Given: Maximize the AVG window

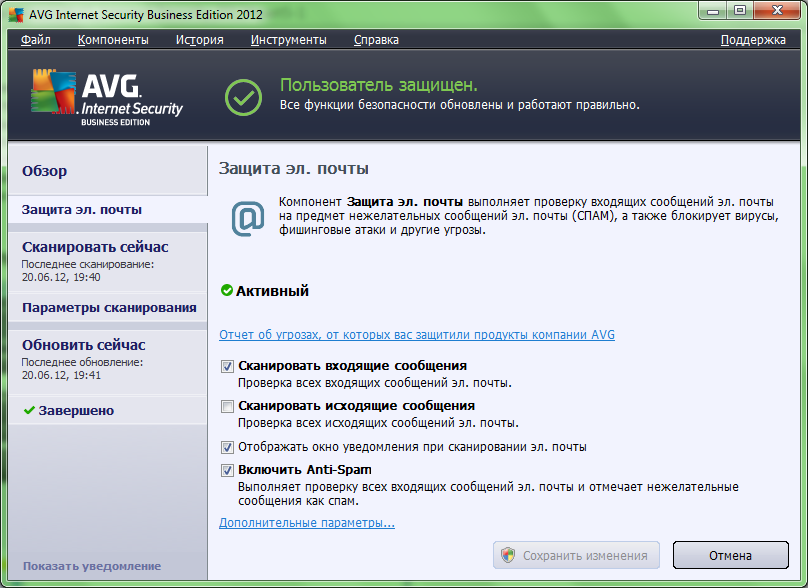Looking at the screenshot, I should 739,10.
